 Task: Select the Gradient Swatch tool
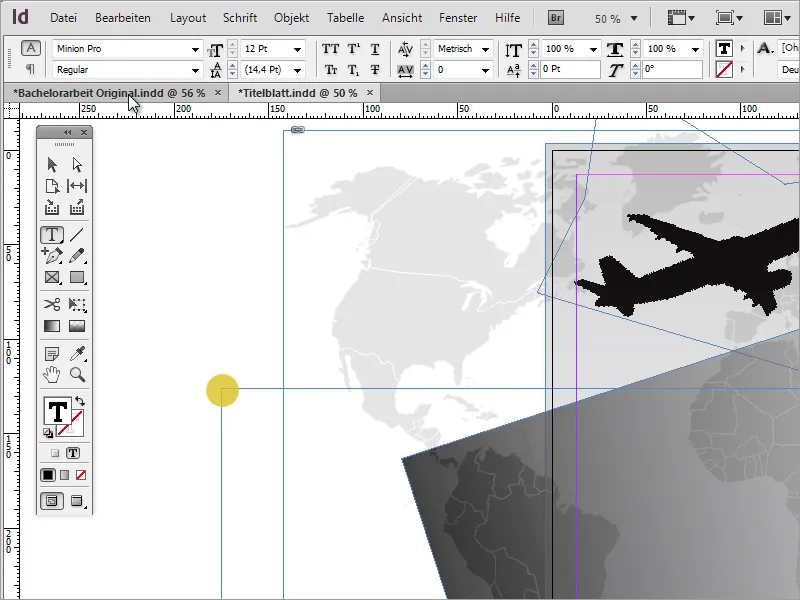coord(52,326)
